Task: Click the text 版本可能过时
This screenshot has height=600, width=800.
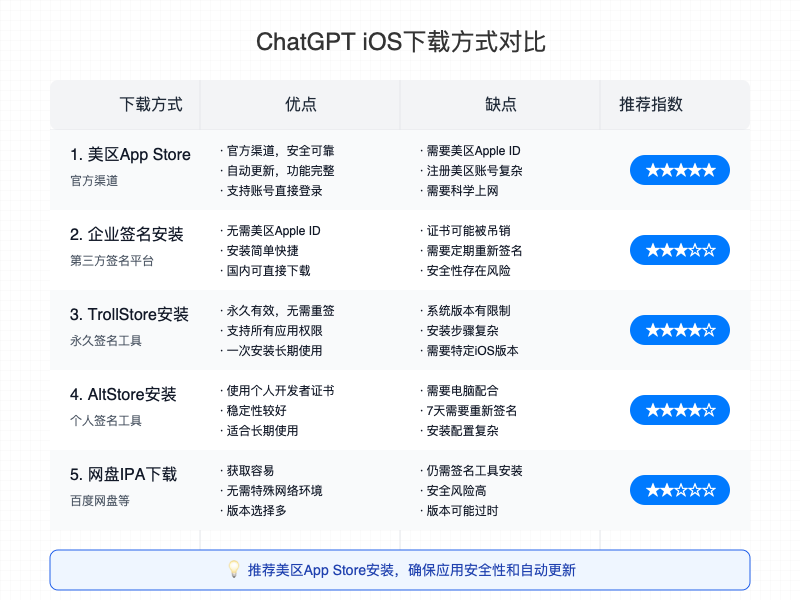Action: point(462,510)
